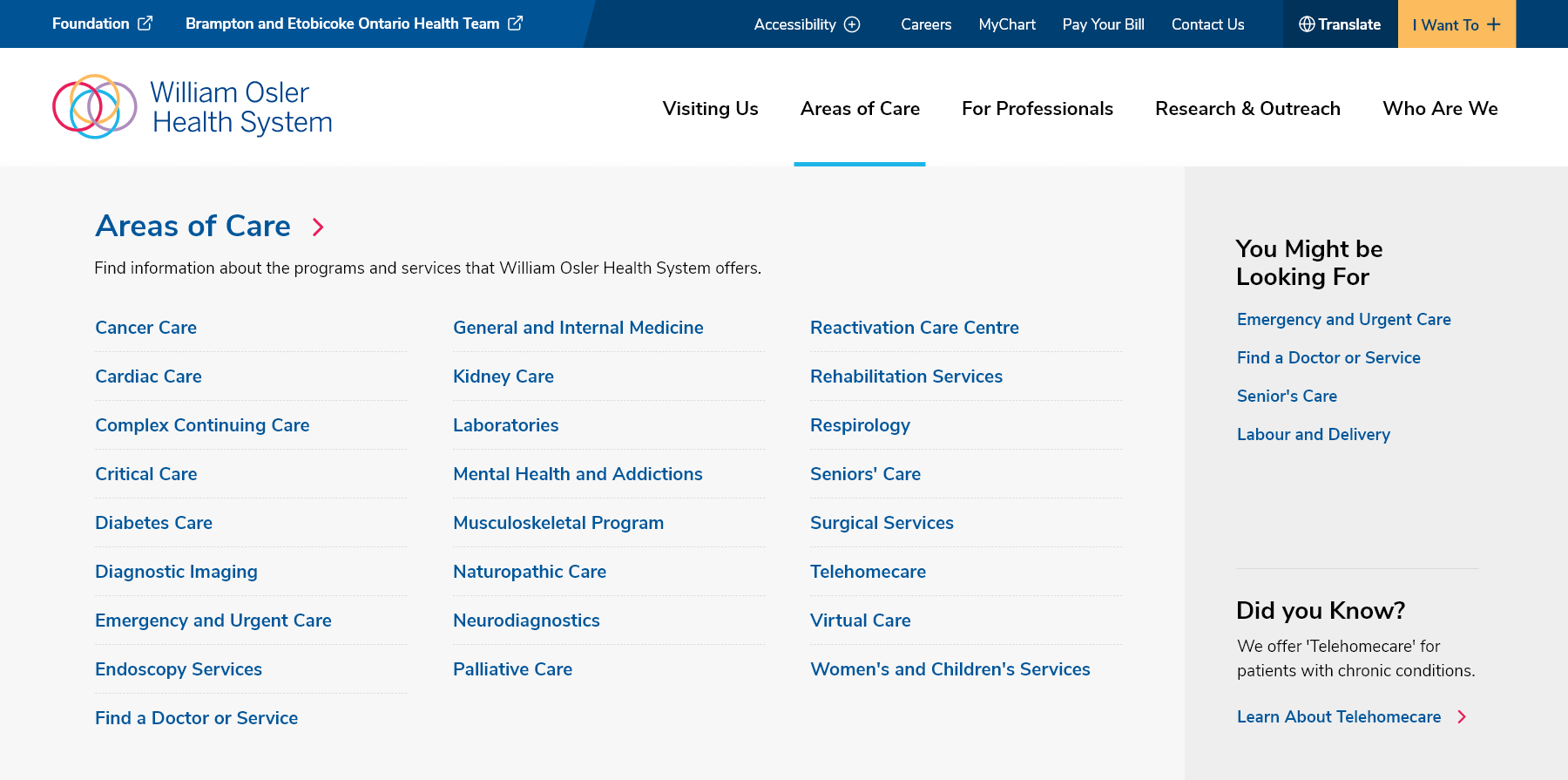Image resolution: width=1568 pixels, height=780 pixels.
Task: Visit Women's and Children's Services
Action: point(950,669)
